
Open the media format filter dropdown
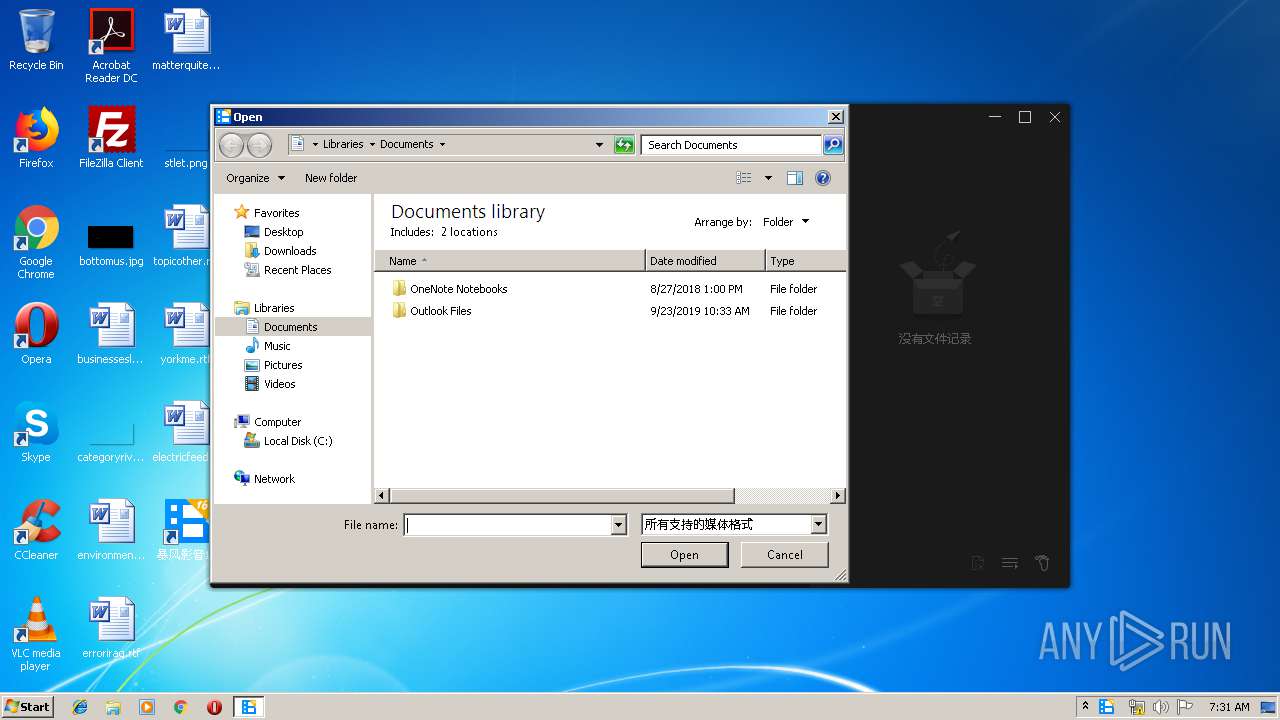pyautogui.click(x=818, y=525)
